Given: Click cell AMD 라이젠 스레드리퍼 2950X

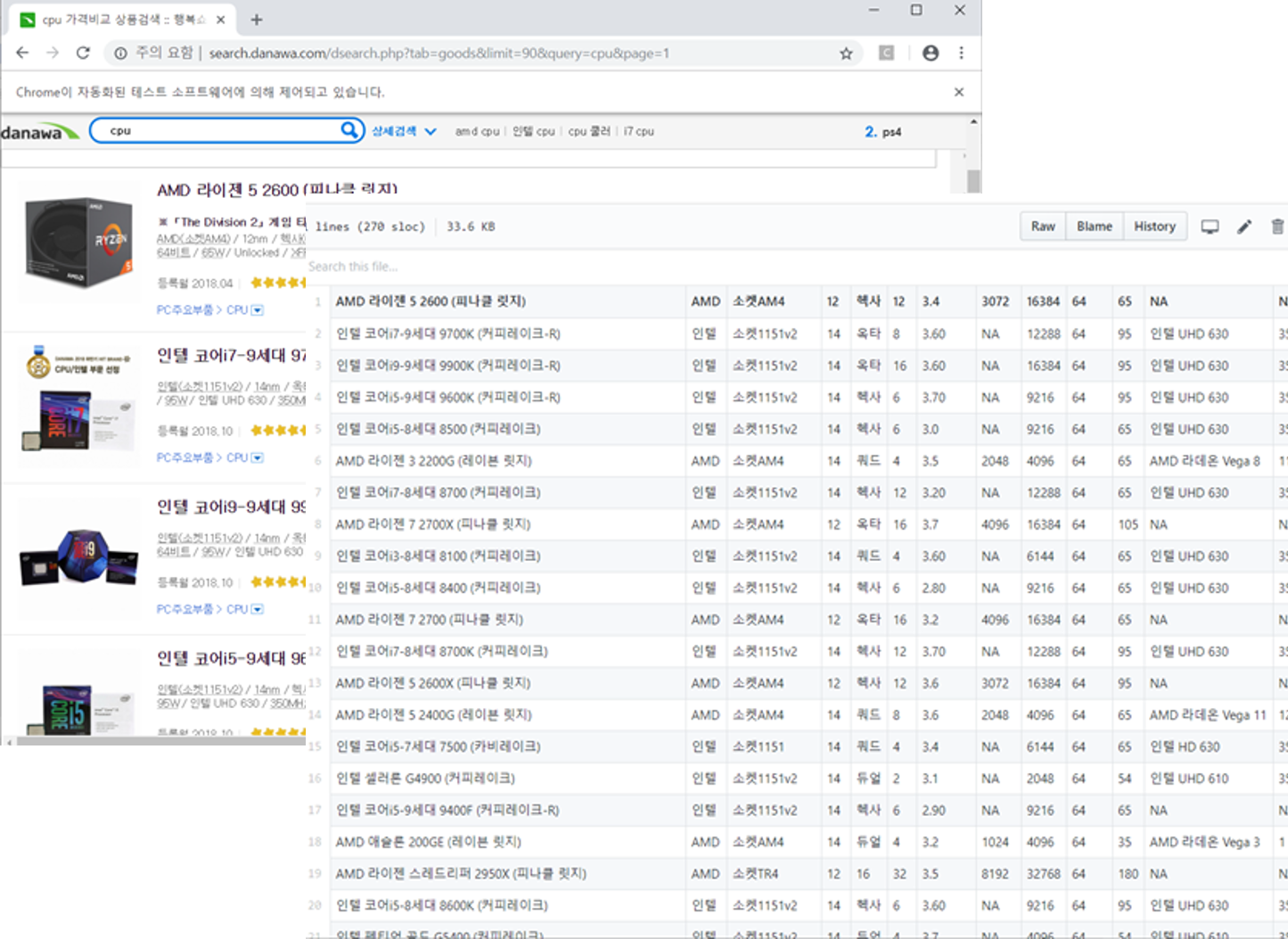Looking at the screenshot, I should click(507, 874).
